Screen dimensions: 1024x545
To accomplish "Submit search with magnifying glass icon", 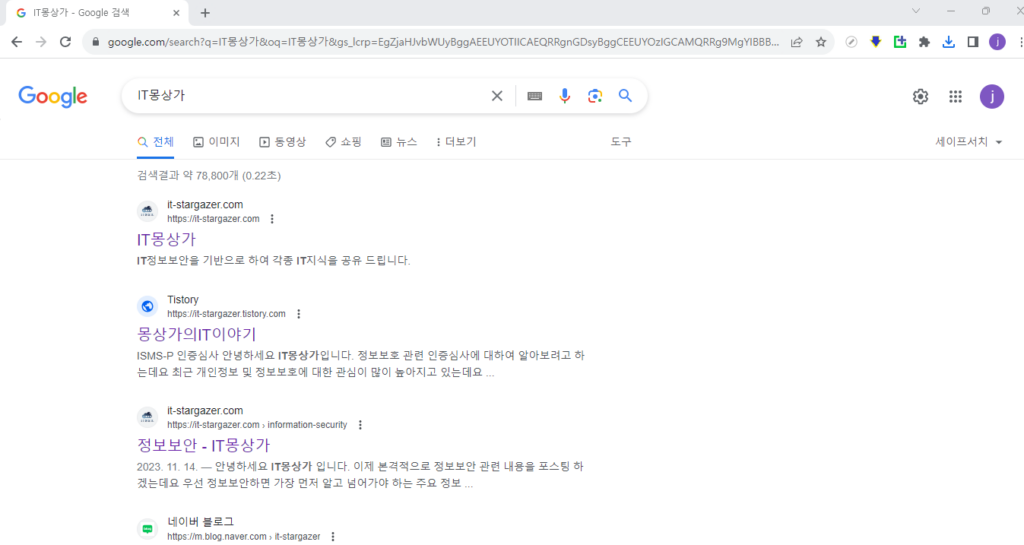I will (625, 96).
